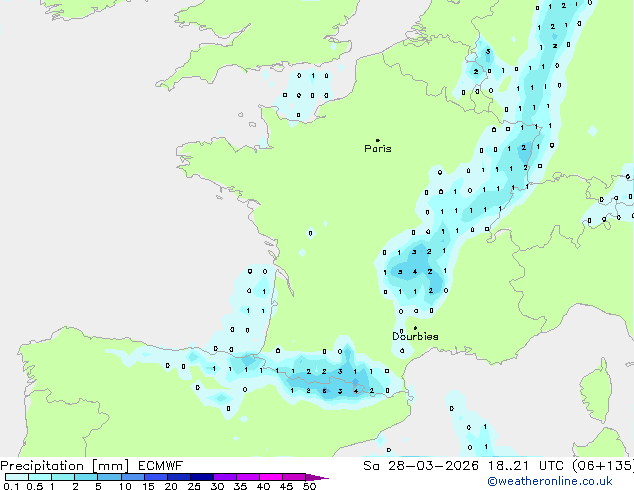Select the 2–5 mm legend swatch
The width and height of the screenshot is (634, 490).
click(86, 477)
